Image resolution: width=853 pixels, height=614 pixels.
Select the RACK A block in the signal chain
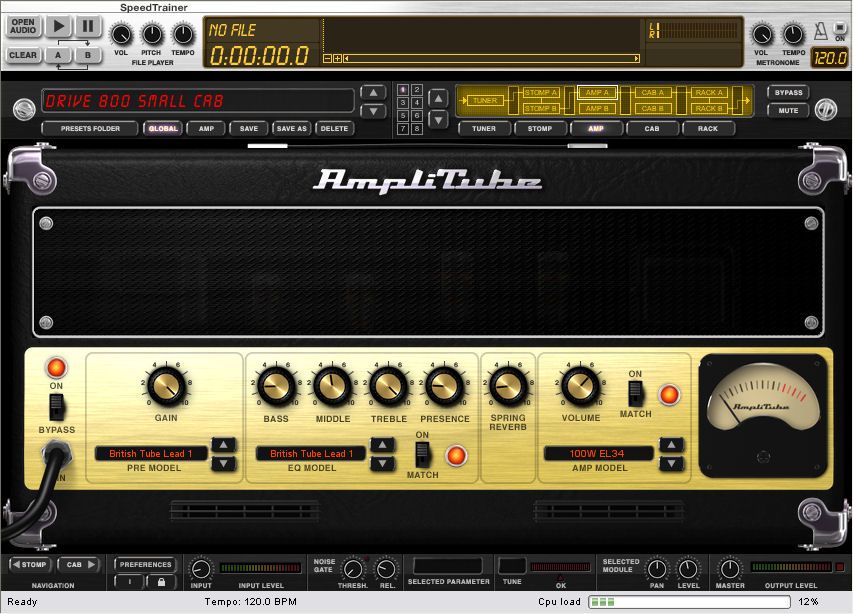(x=709, y=92)
